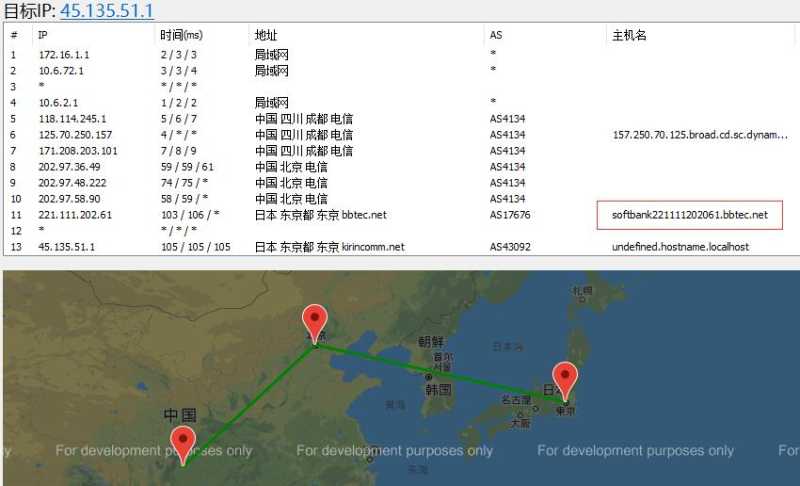The width and height of the screenshot is (800, 486).
Task: Click AS17676 cell
Action: [x=510, y=215]
